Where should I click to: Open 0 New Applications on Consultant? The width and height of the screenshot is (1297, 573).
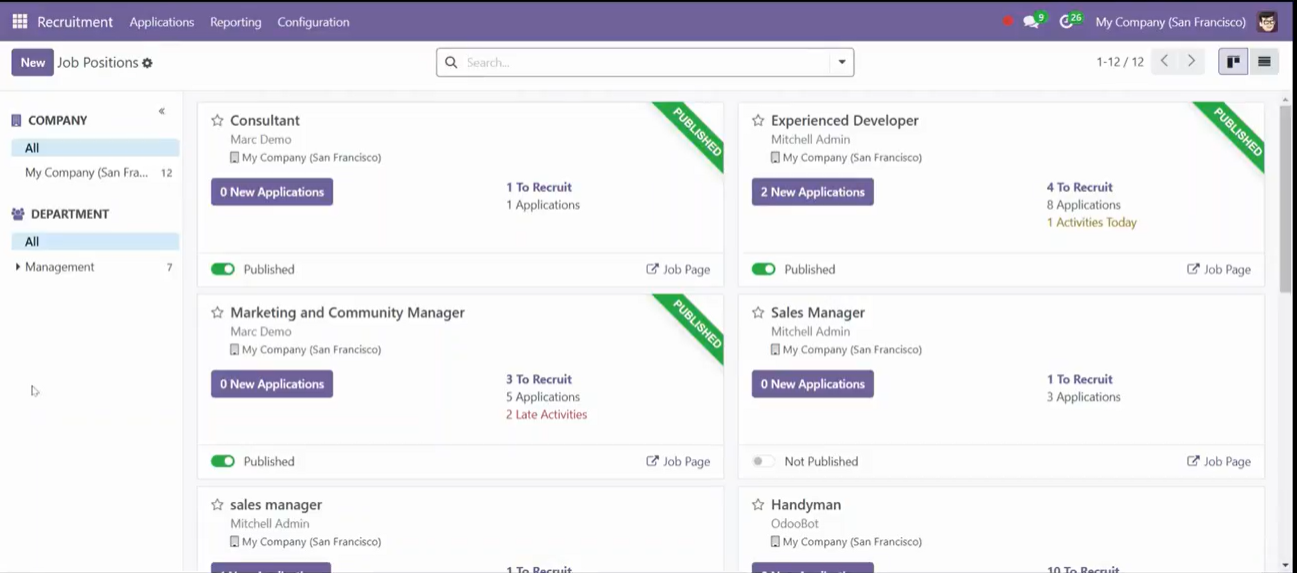[272, 192]
